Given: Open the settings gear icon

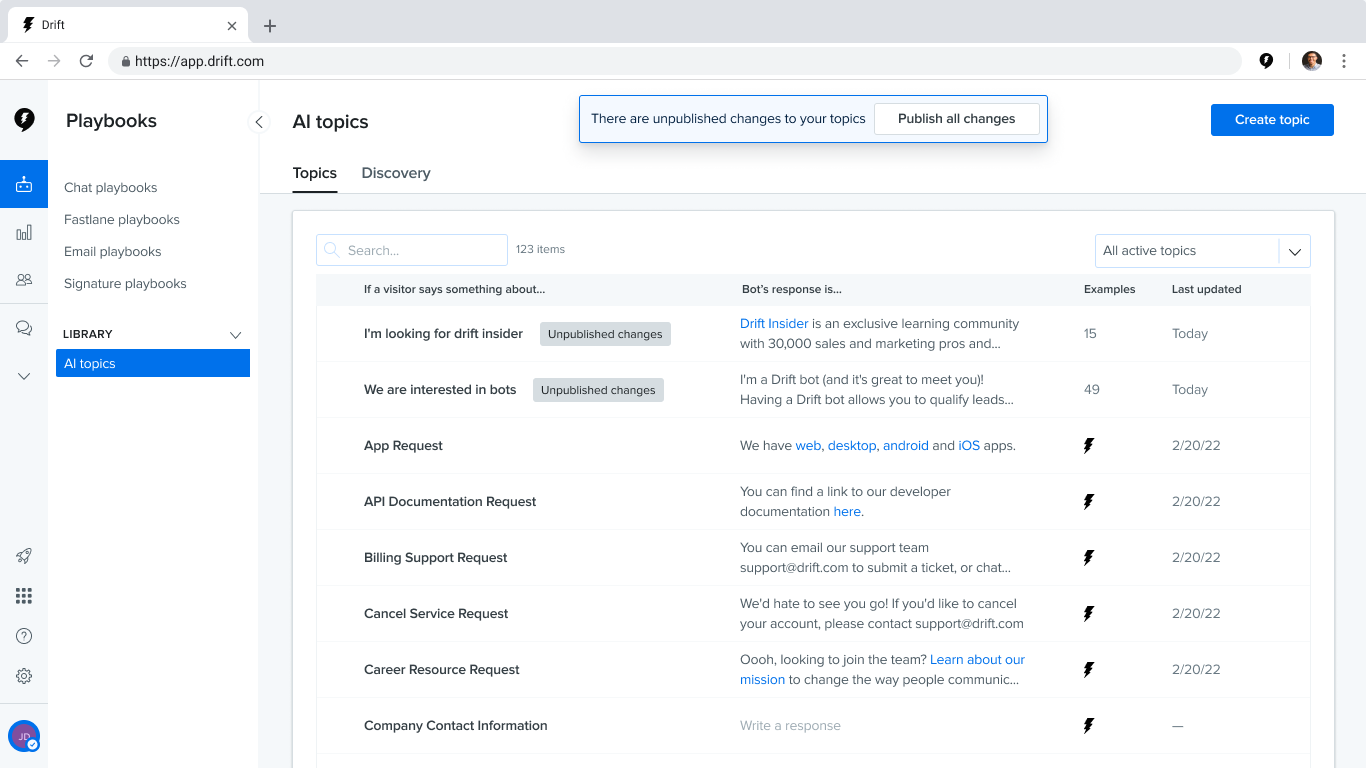Looking at the screenshot, I should coord(24,676).
